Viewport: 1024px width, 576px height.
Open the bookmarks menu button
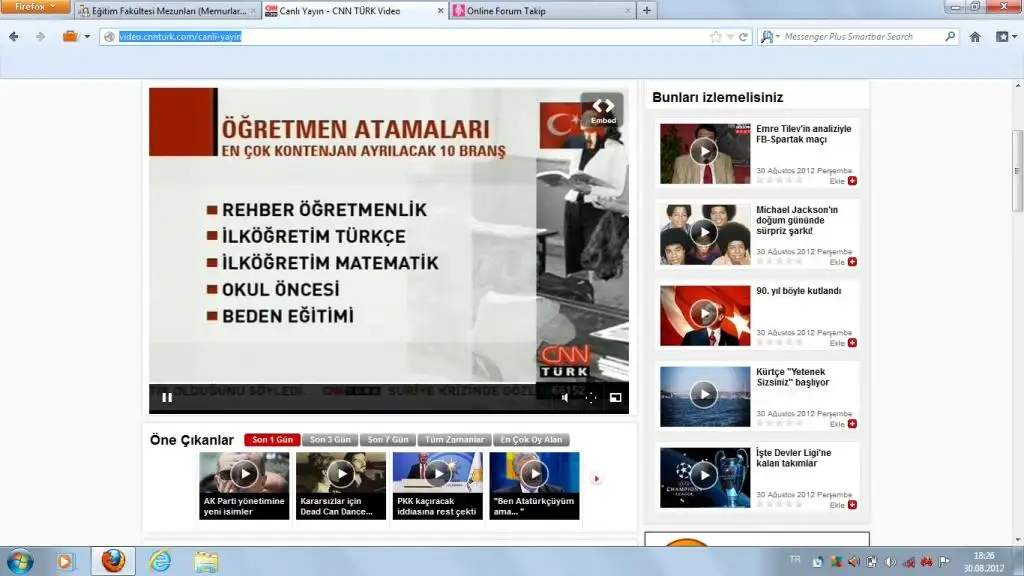pyautogui.click(x=1006, y=37)
